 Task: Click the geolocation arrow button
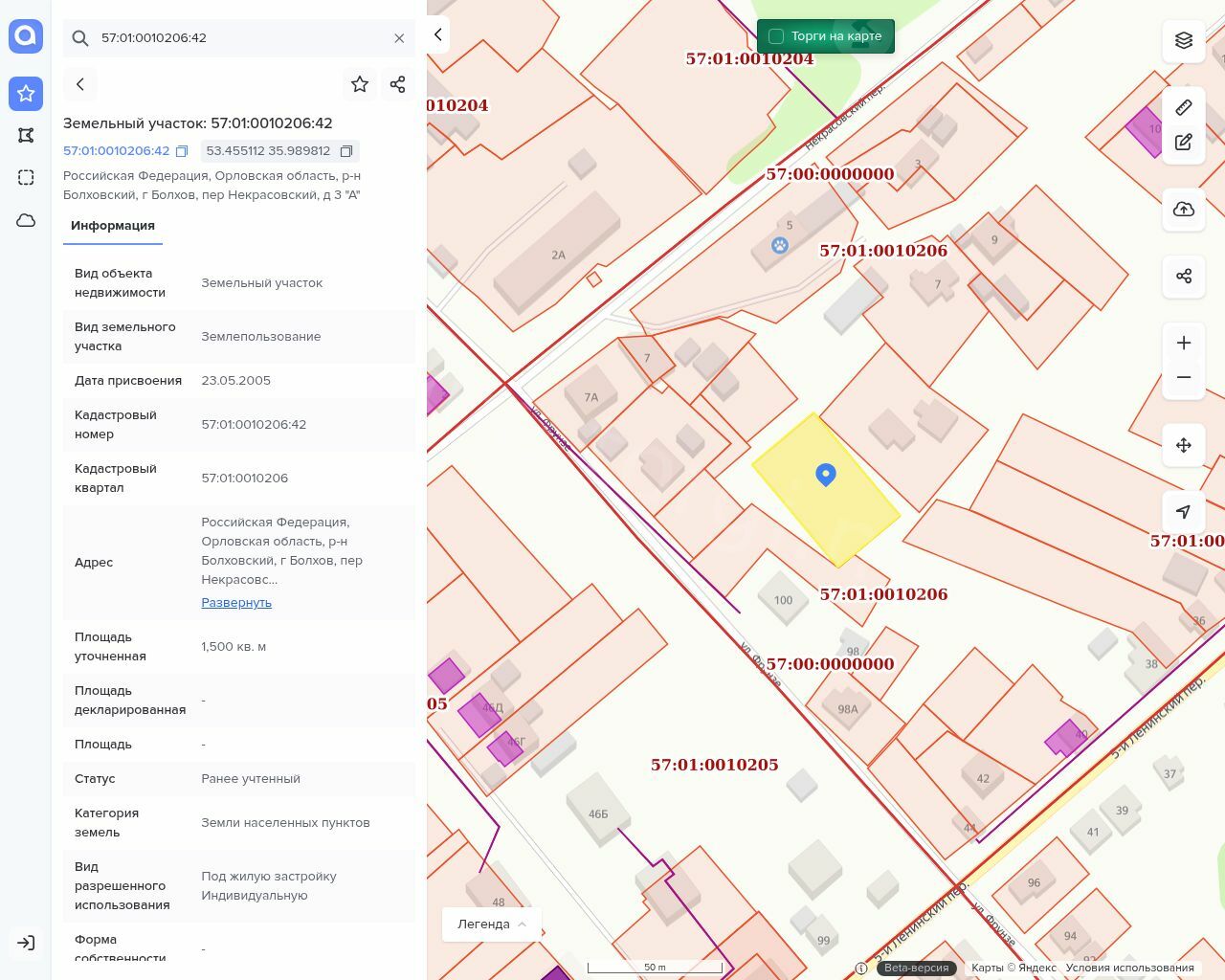pyautogui.click(x=1184, y=512)
